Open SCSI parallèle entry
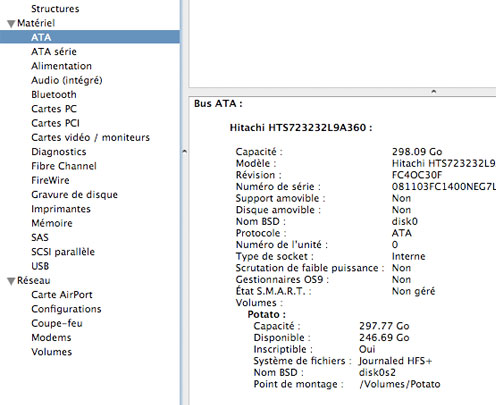 [x=63, y=252]
